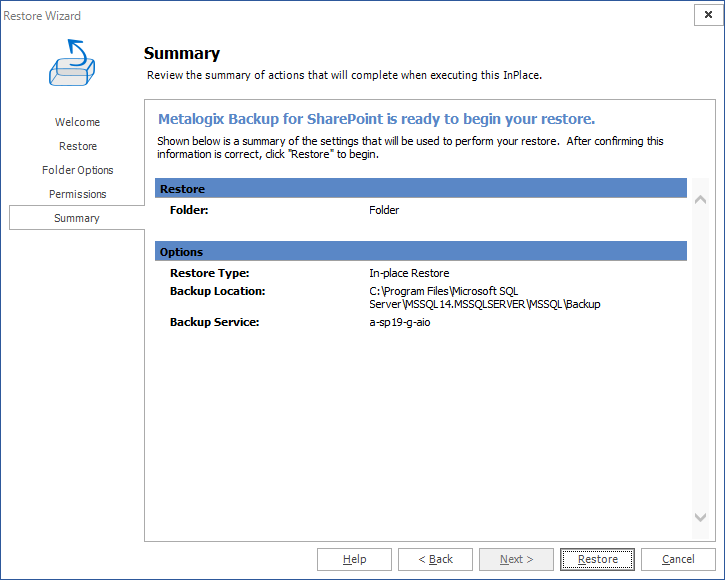Click the a-sp19-g-aio backup service value
The height and width of the screenshot is (580, 725).
400,322
